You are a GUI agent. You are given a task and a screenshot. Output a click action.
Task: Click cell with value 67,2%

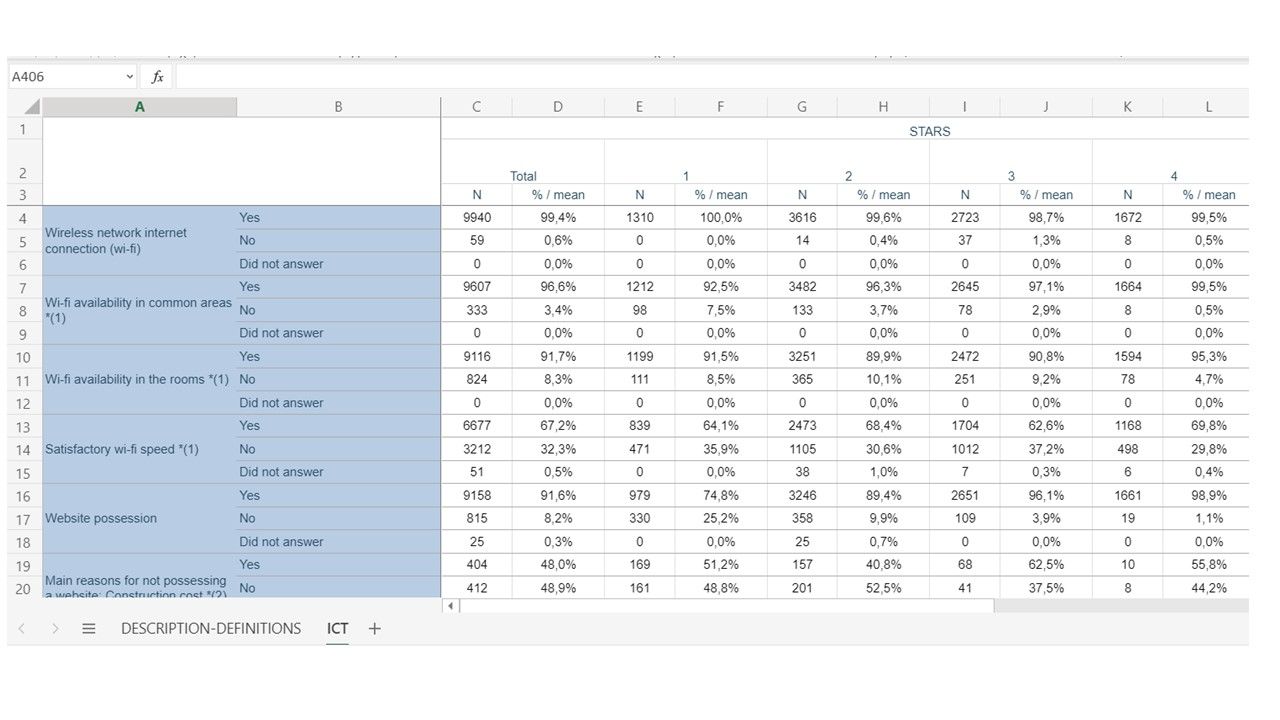pos(558,426)
